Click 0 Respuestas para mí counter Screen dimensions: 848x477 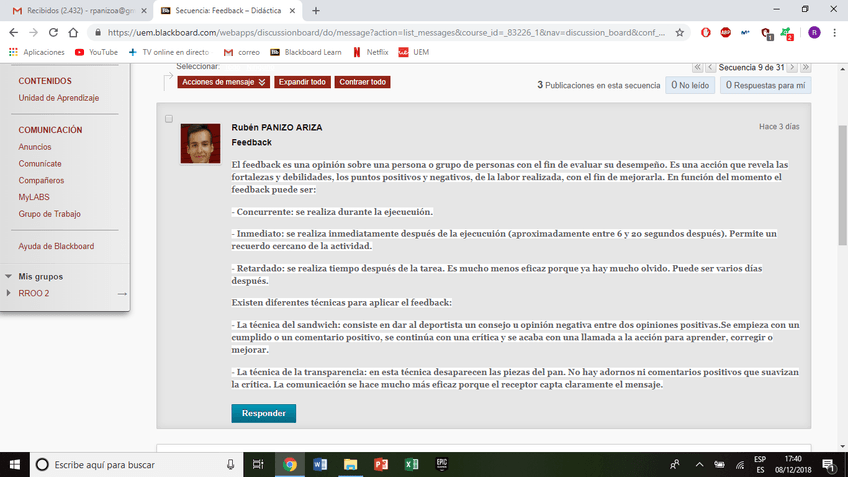tap(765, 85)
